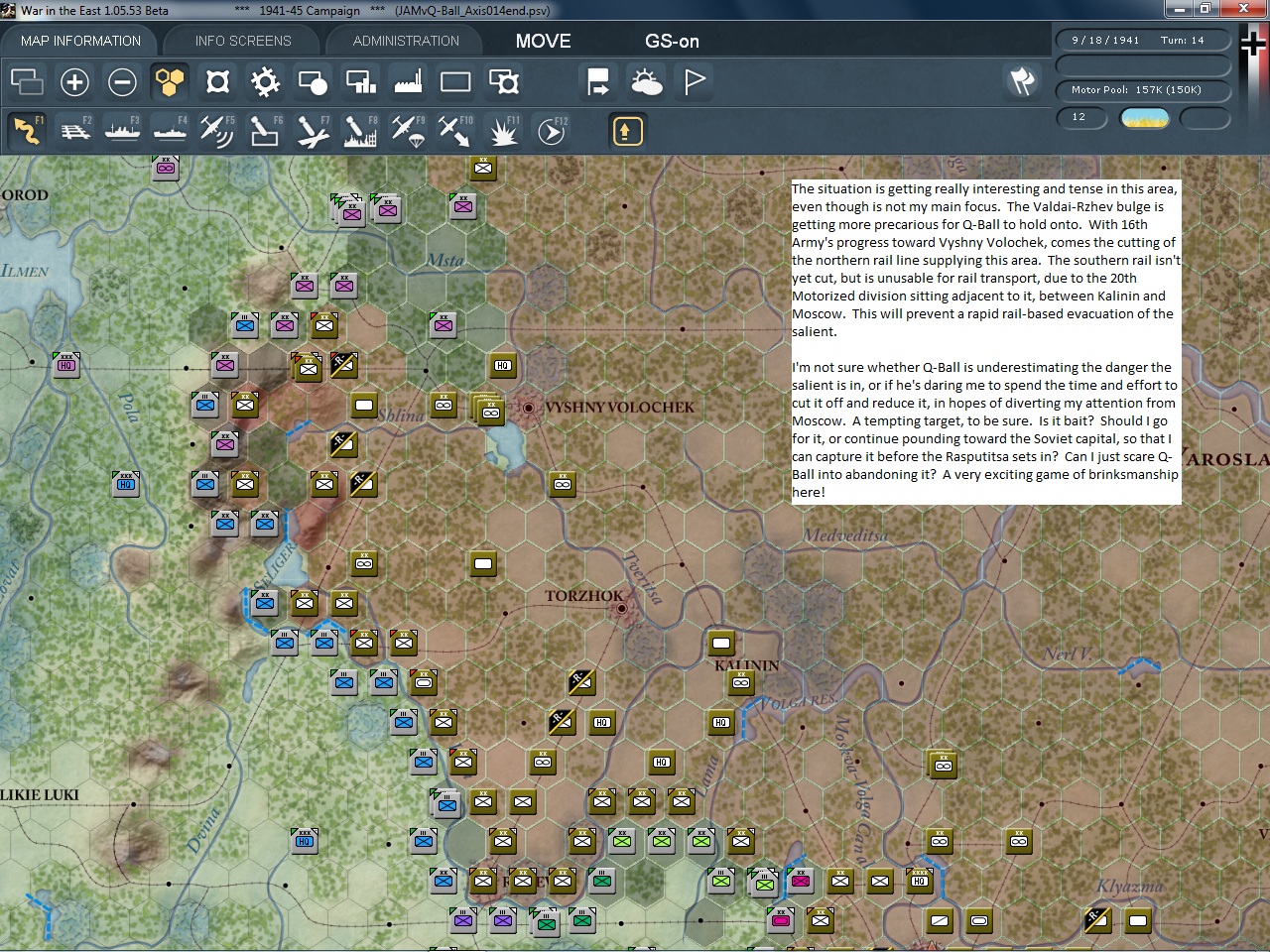Click the Motor Pool 157K panel
This screenshot has height=952, width=1270.
(1142, 89)
